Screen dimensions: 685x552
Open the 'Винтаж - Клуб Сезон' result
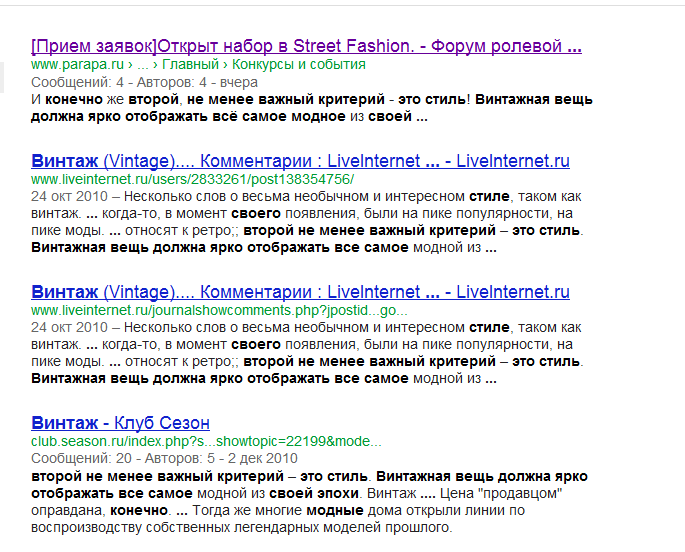(x=120, y=423)
